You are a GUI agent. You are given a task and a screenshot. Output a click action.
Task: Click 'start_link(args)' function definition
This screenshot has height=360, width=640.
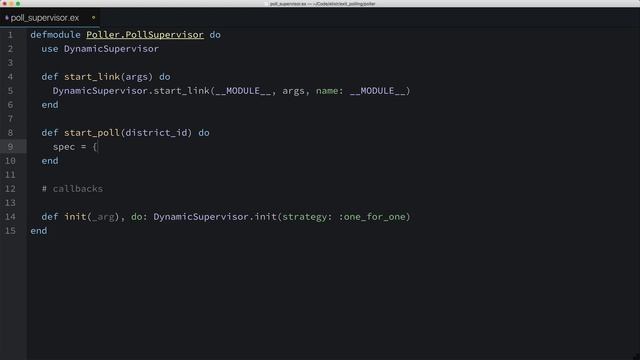pyautogui.click(x=108, y=77)
